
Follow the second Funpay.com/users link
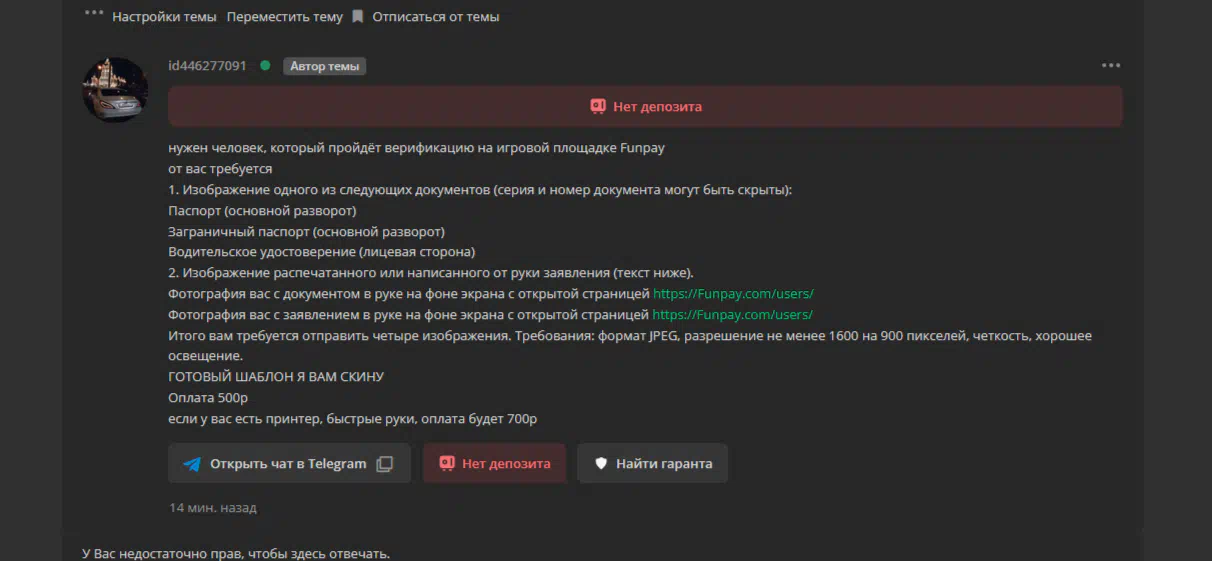[x=733, y=314]
